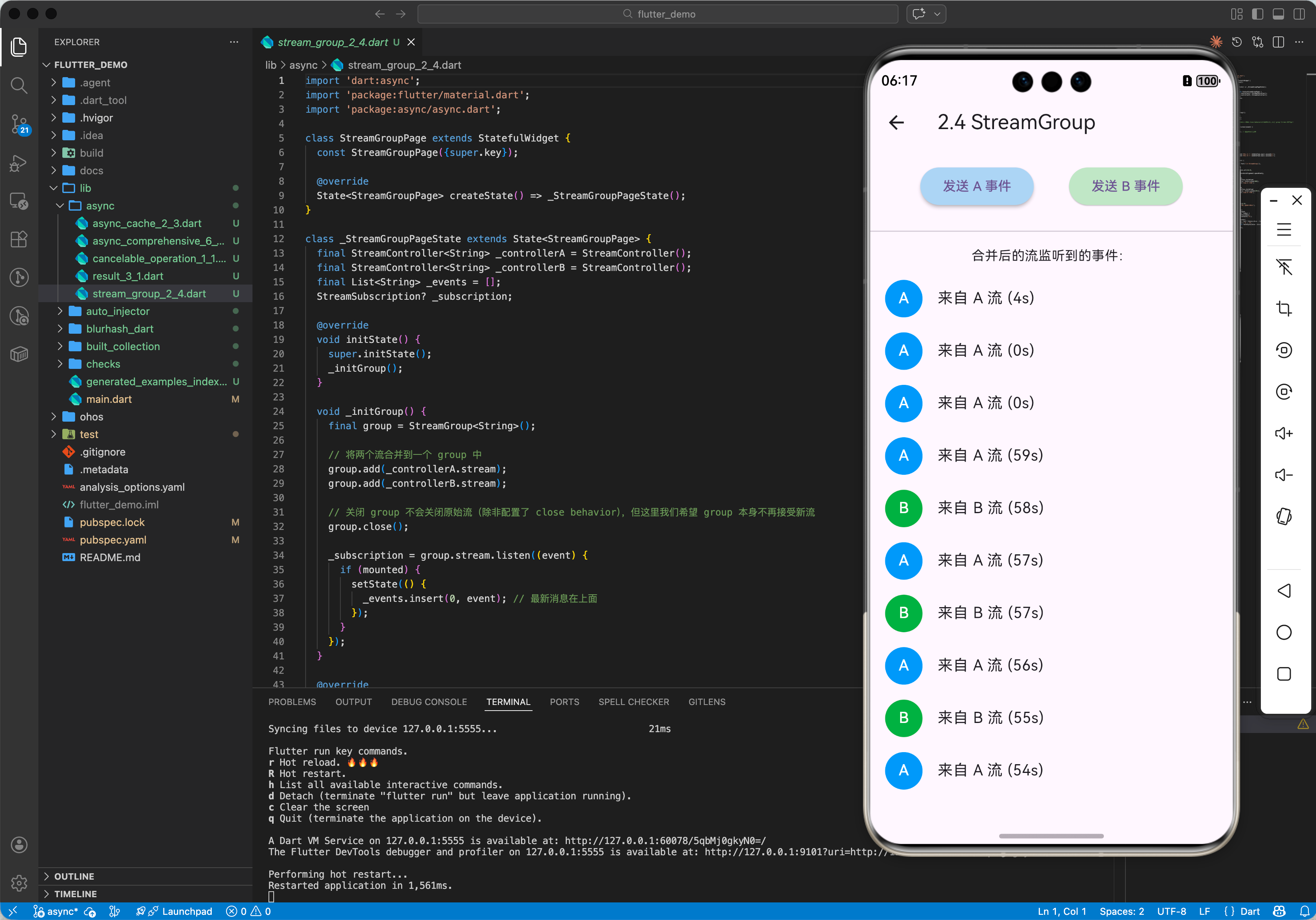Click the emulator screenshot crop icon
Screen dimensions: 1316x920
coord(1283,309)
